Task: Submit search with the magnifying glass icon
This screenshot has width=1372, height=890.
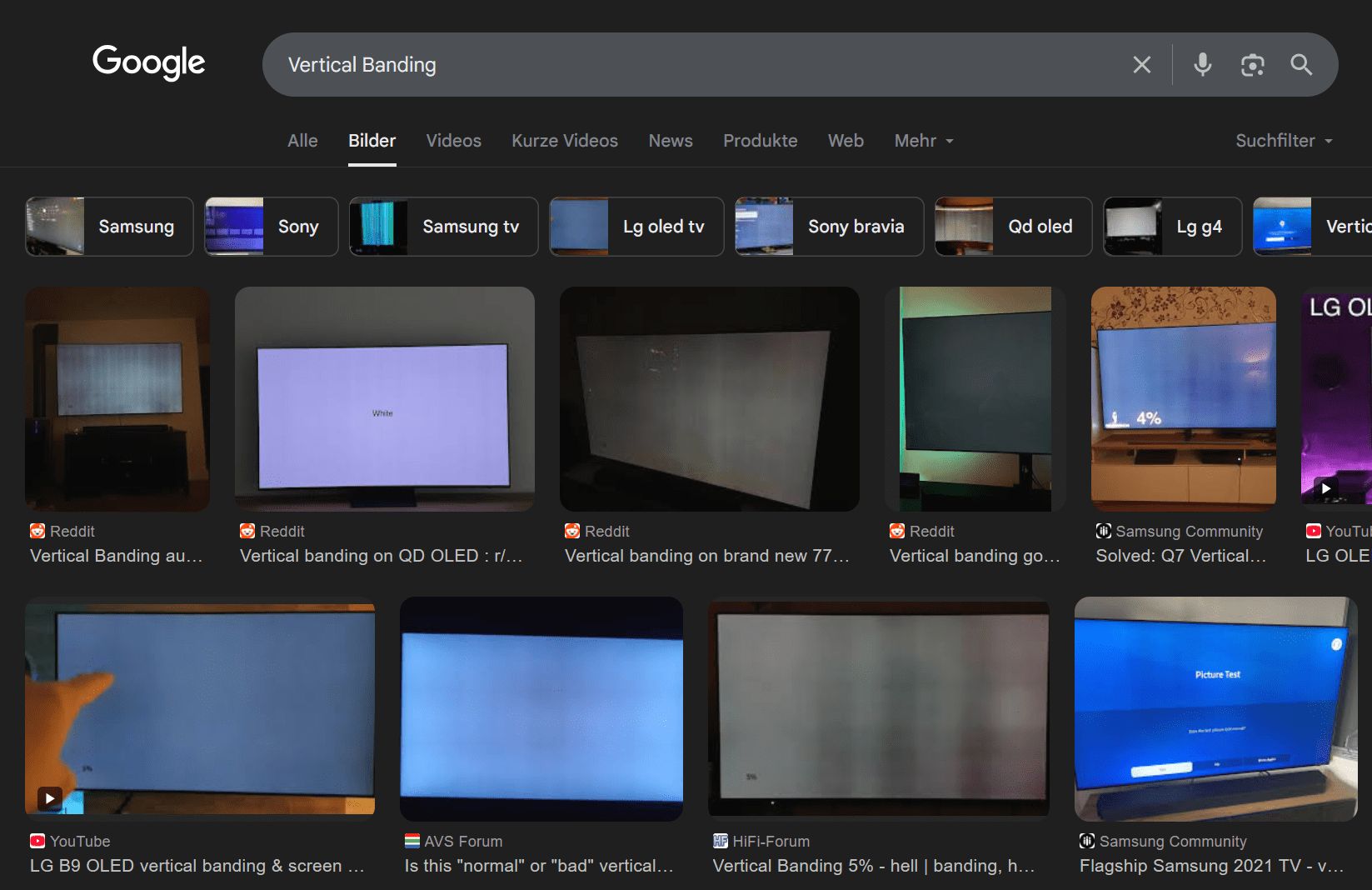Action: [1301, 65]
